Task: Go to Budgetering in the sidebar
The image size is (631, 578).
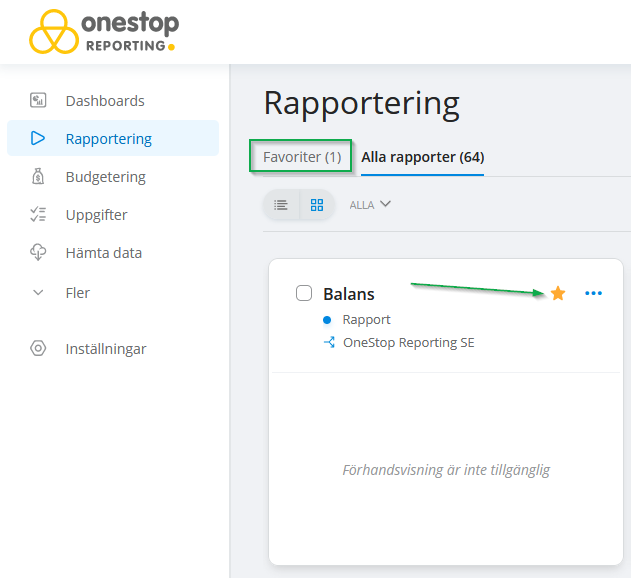Action: coord(105,176)
